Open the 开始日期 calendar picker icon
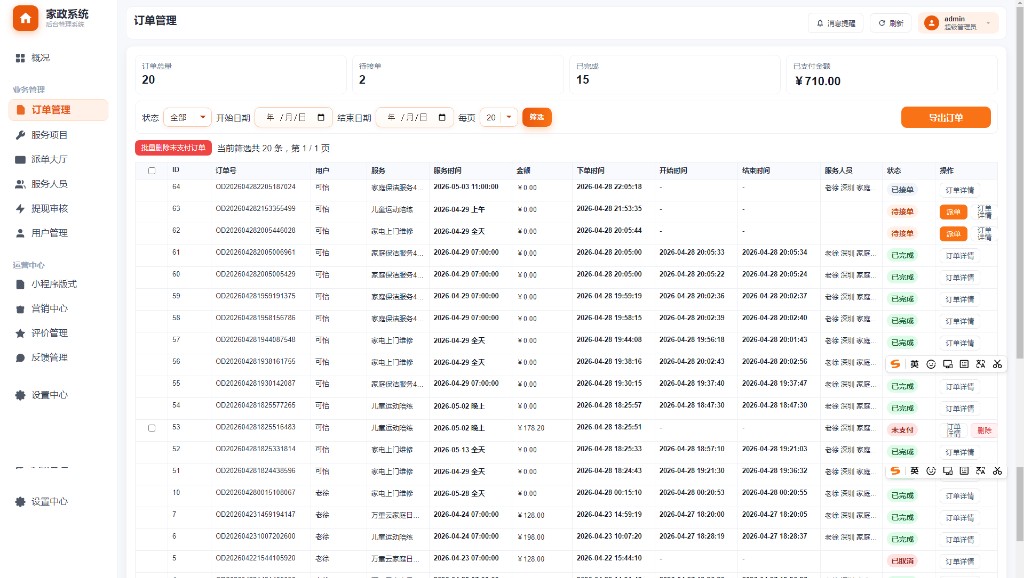This screenshot has width=1024, height=578. point(321,118)
